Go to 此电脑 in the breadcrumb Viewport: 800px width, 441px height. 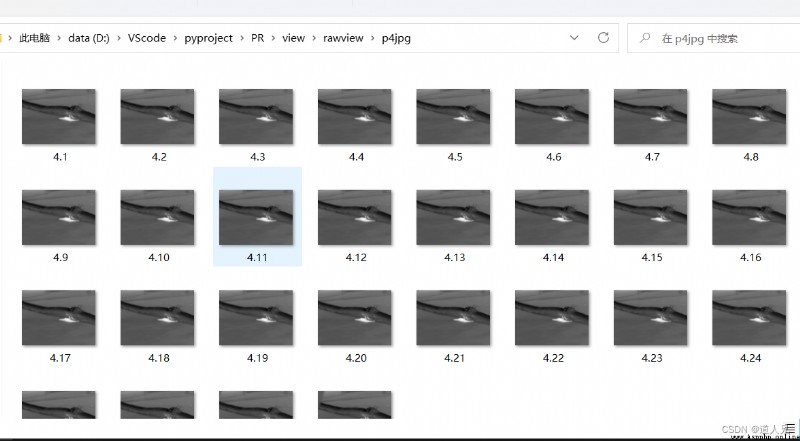[x=34, y=38]
